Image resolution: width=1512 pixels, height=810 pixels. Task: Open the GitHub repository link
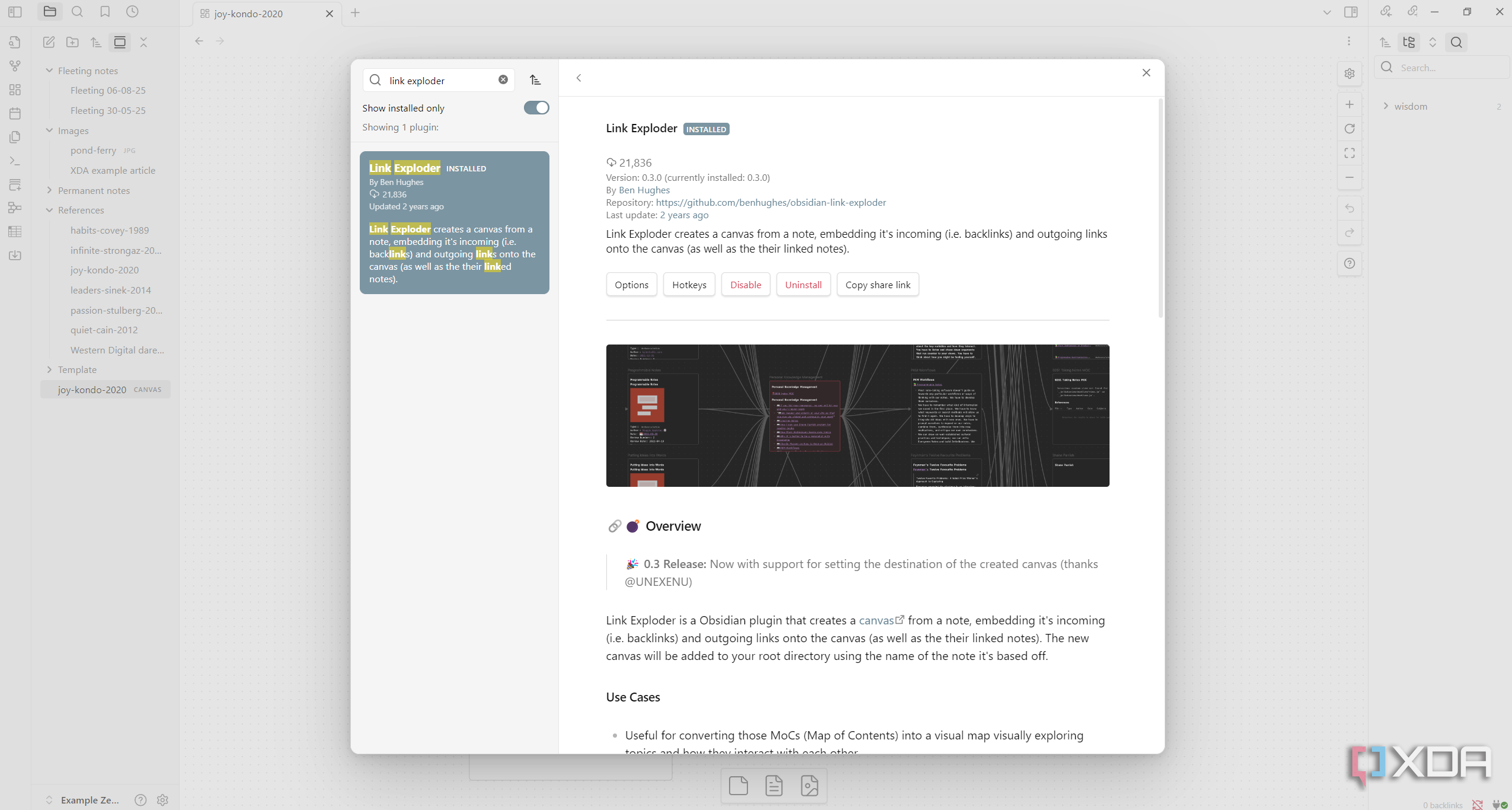[771, 202]
